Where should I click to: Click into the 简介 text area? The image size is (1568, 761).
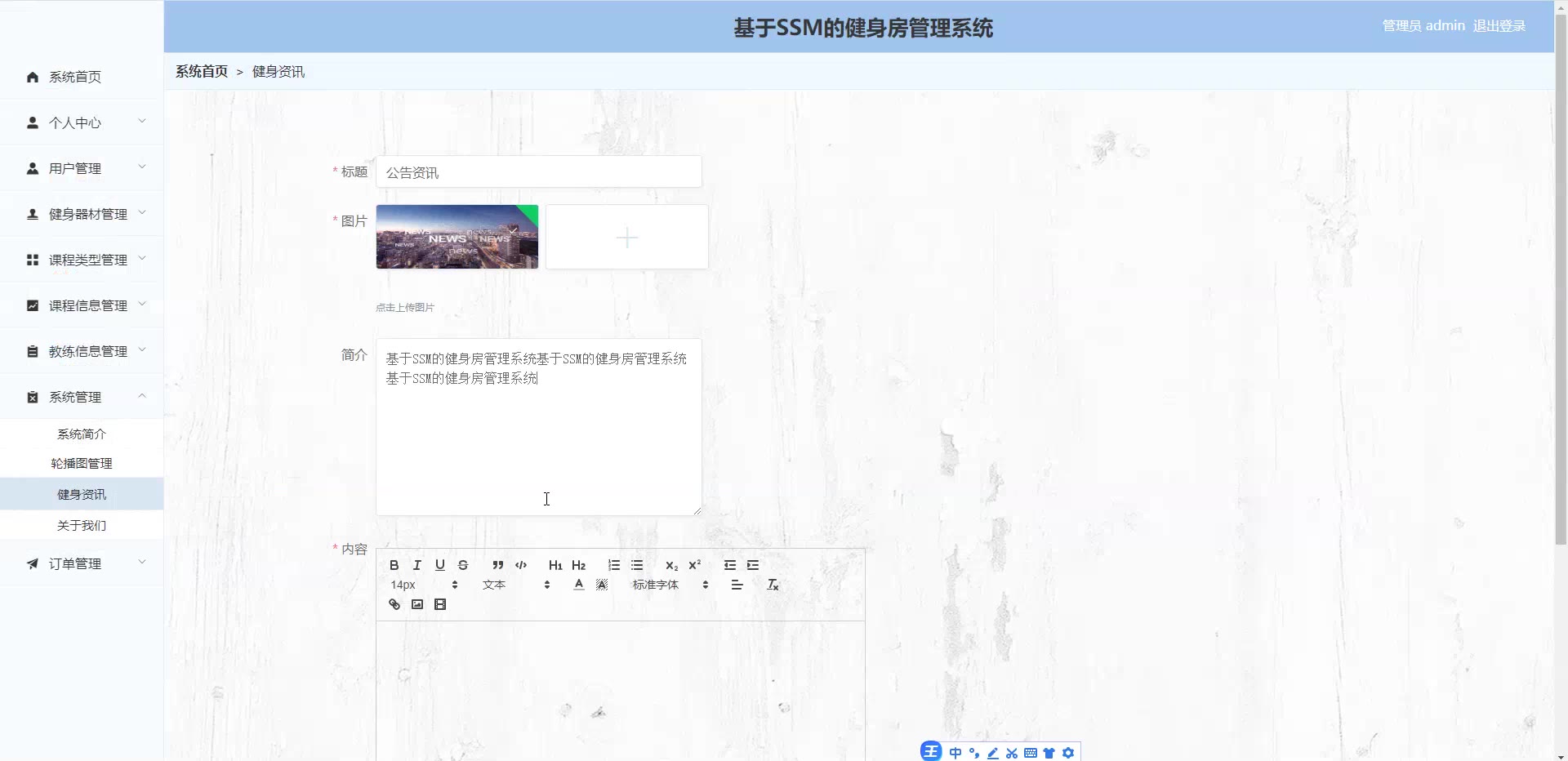click(x=539, y=427)
